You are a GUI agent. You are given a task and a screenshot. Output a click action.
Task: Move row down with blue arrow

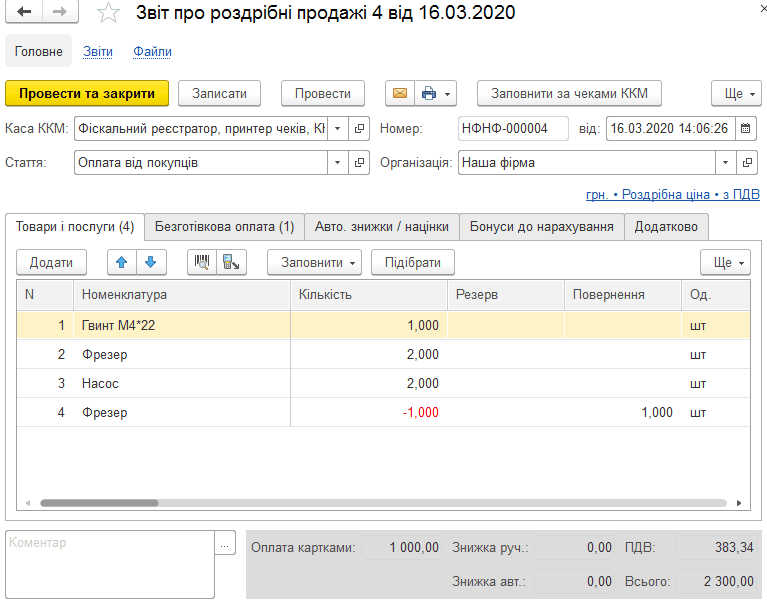[151, 262]
